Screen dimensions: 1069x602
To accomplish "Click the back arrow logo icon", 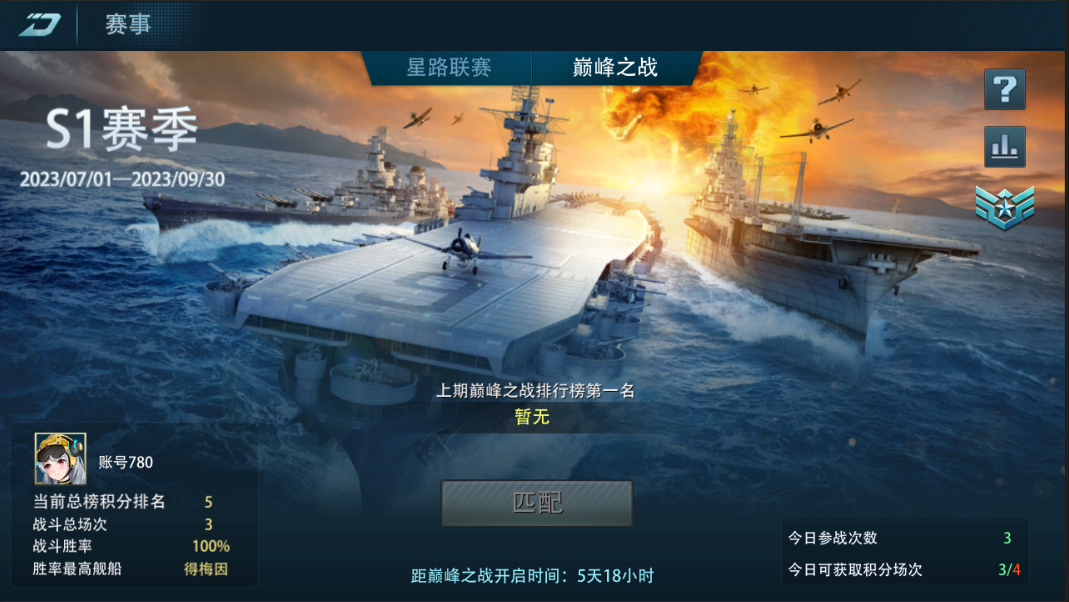I will point(40,25).
